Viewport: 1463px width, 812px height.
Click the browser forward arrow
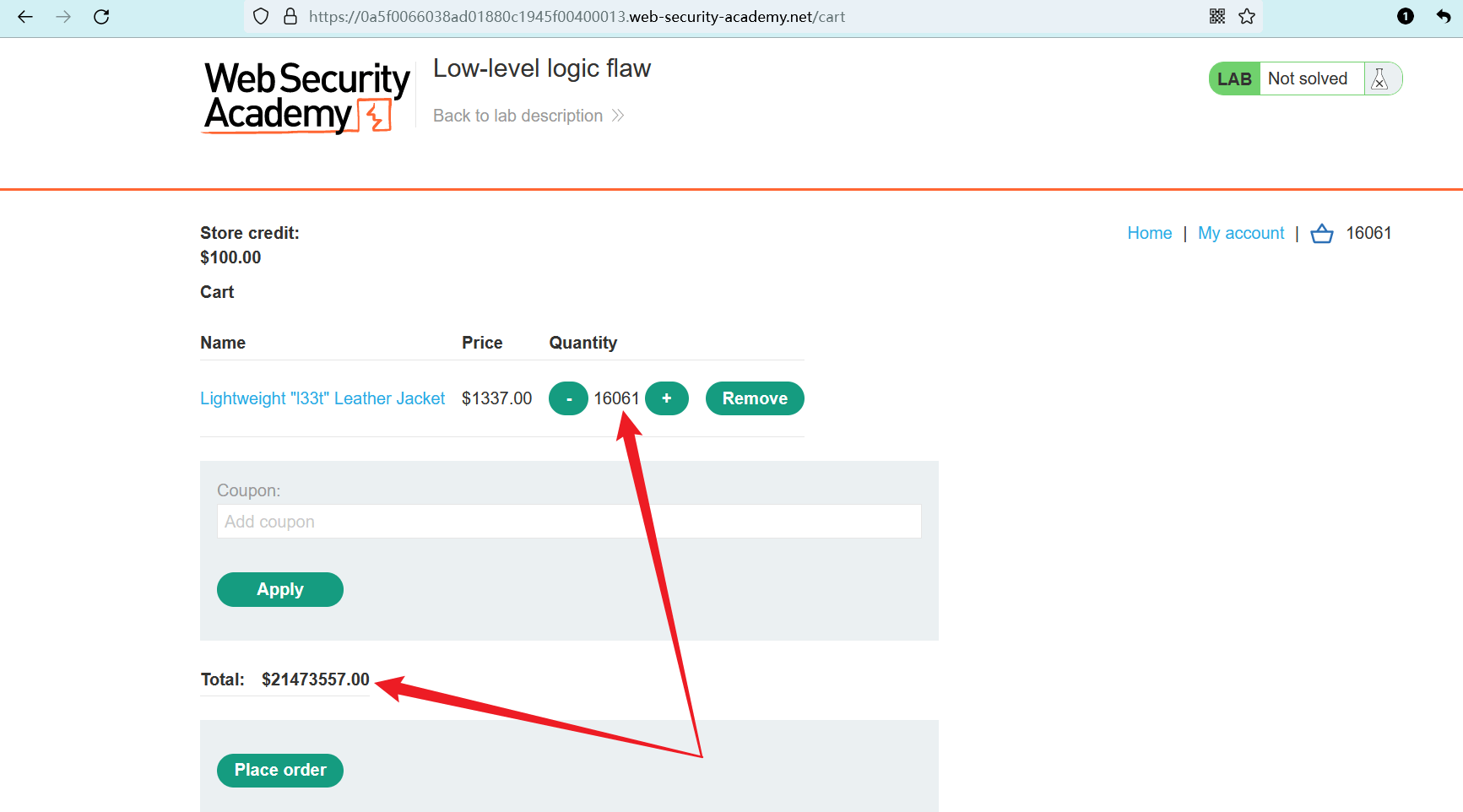point(63,17)
